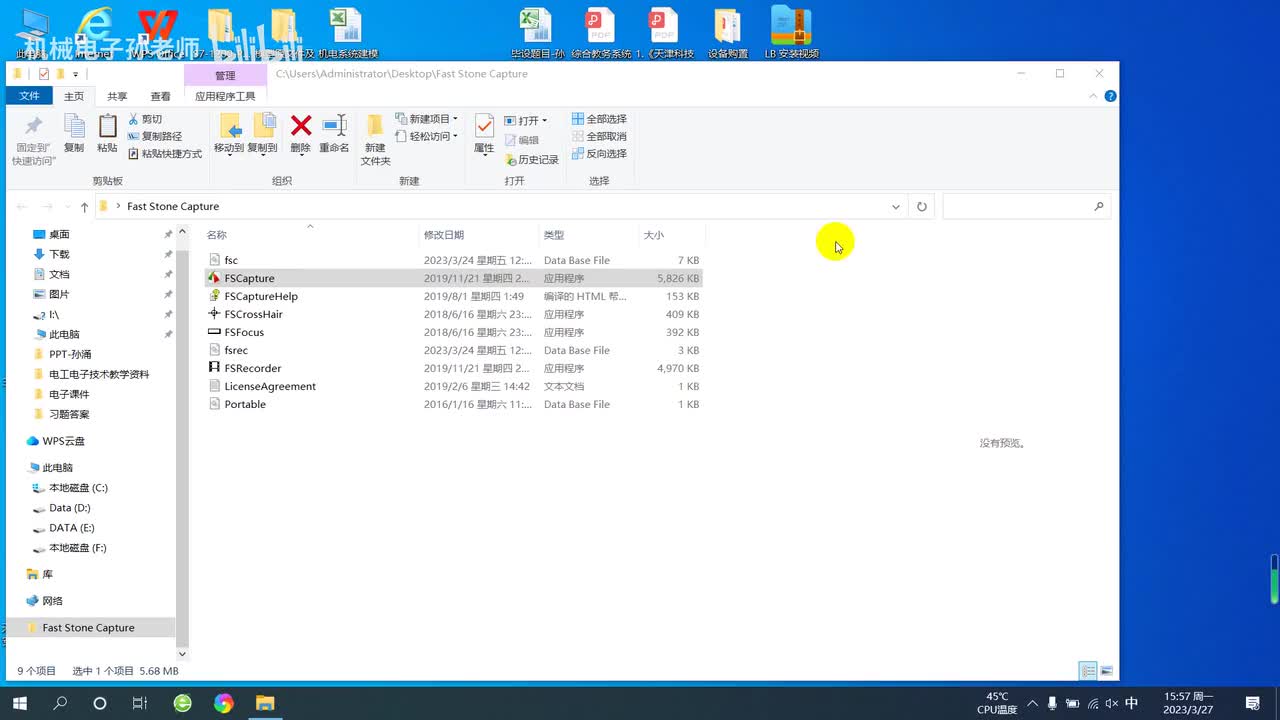Click the quick access toolbar properties icon

click(x=43, y=74)
